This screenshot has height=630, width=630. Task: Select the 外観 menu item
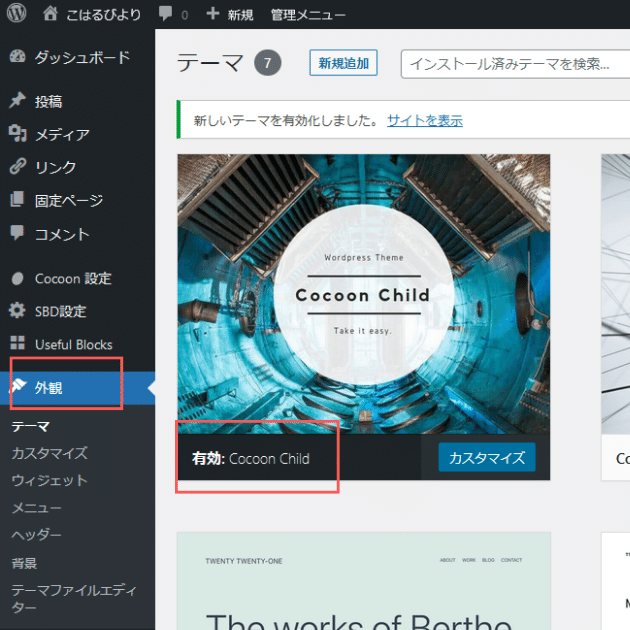[x=77, y=388]
